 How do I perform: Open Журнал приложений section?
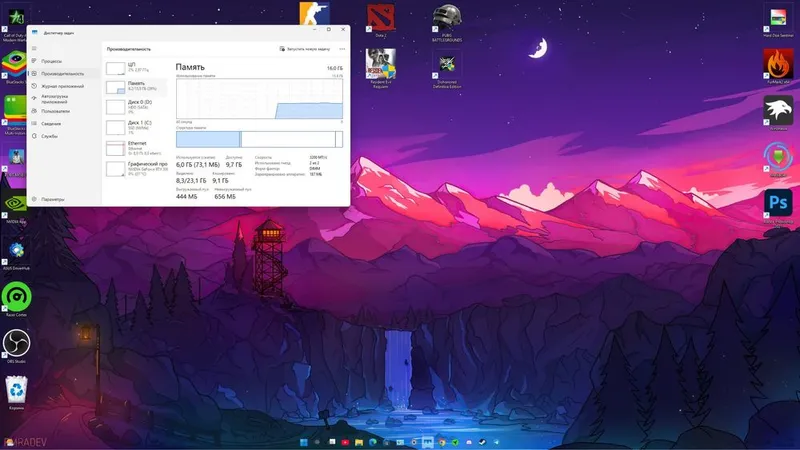point(62,86)
